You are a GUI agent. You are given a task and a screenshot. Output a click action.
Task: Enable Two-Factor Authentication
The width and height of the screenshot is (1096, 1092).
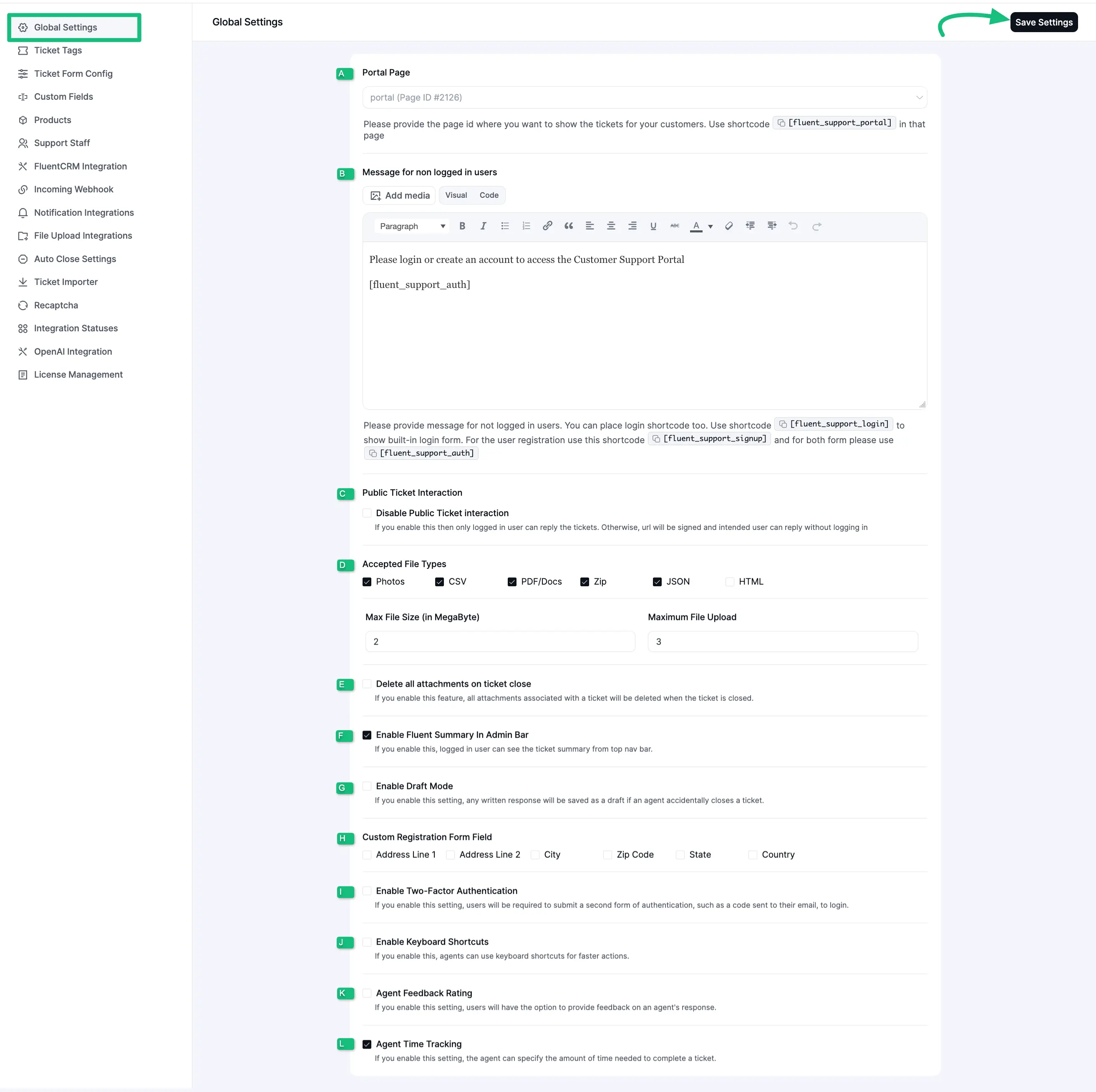(367, 890)
